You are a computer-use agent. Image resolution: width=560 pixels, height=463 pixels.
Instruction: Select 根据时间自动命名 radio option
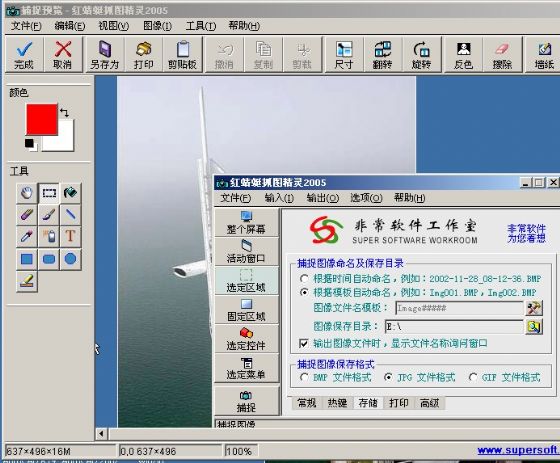pyautogui.click(x=304, y=278)
